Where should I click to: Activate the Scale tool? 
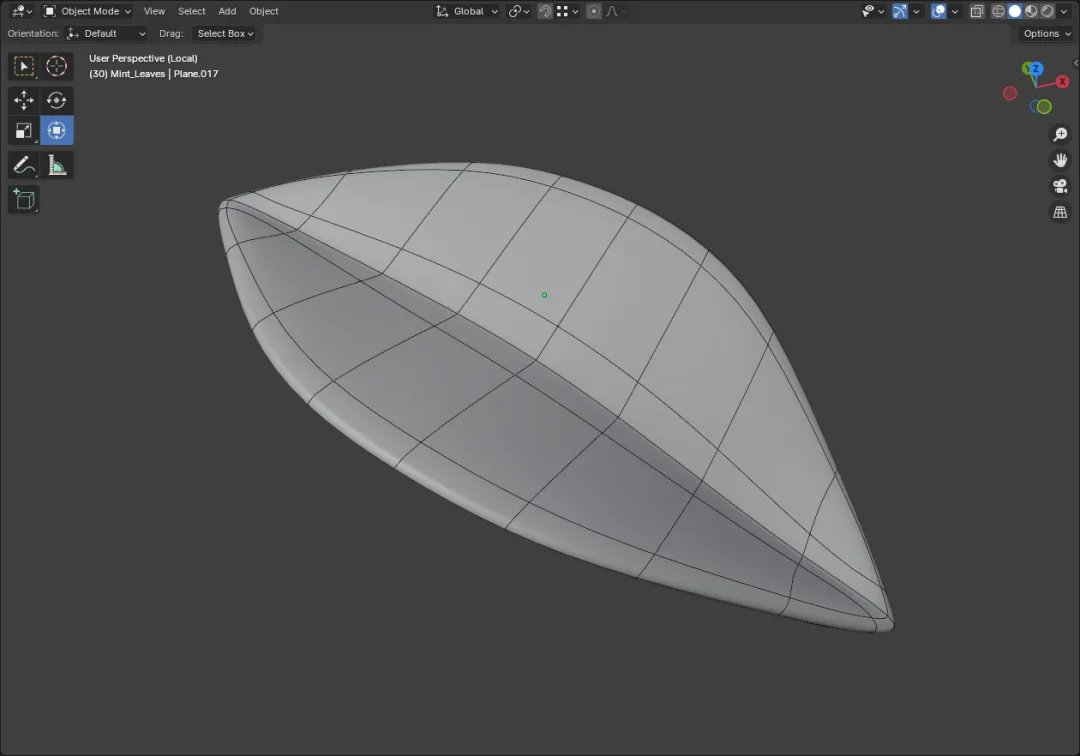(x=23, y=131)
